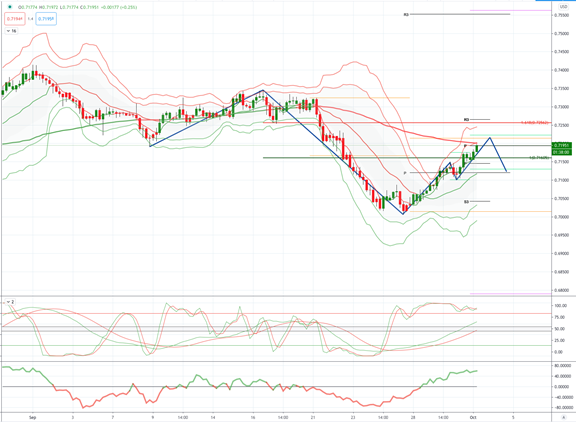The width and height of the screenshot is (576, 422).
Task: Toggle auto scale A button
Action: (x=564, y=418)
